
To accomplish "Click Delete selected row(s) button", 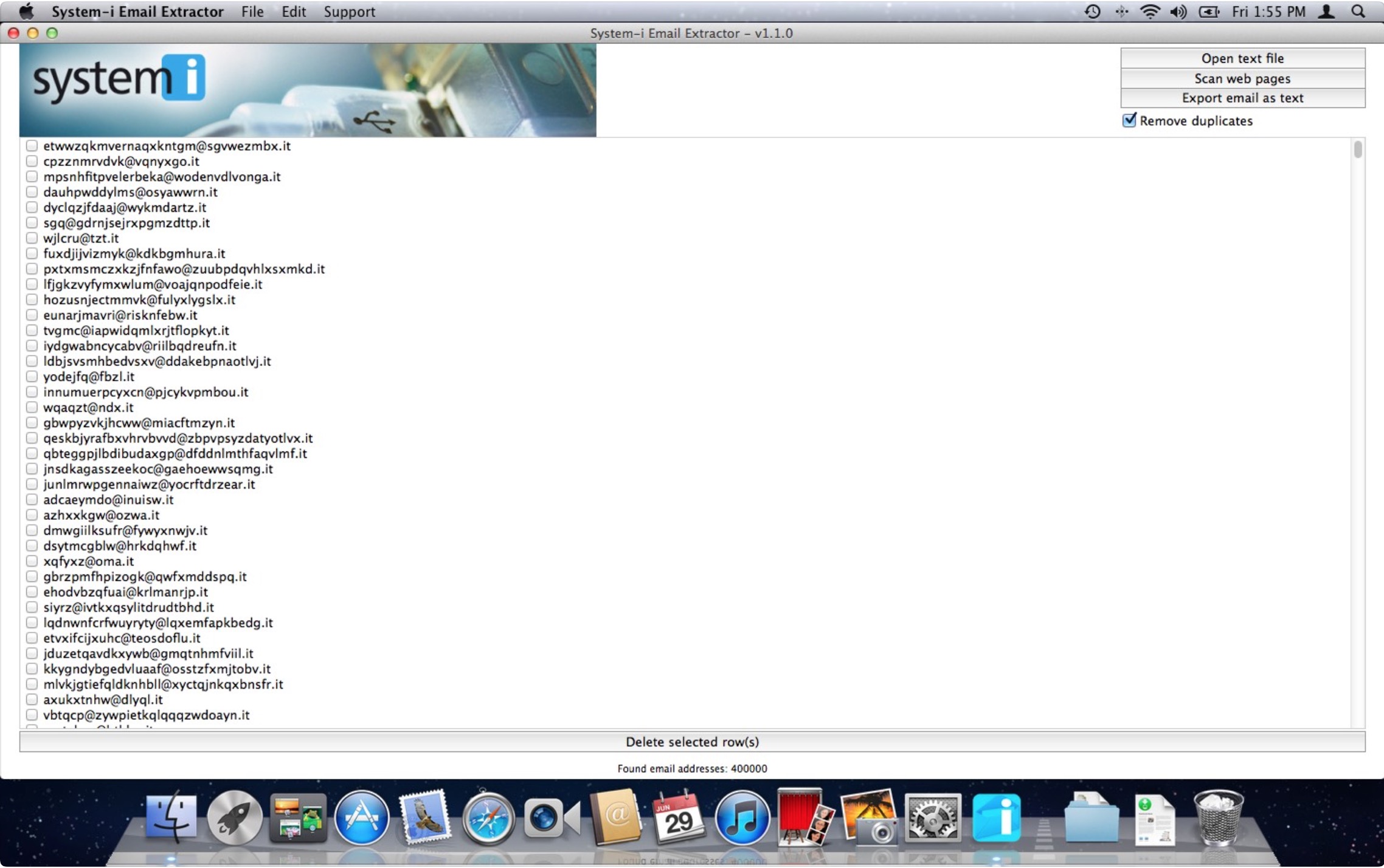I will pos(692,742).
